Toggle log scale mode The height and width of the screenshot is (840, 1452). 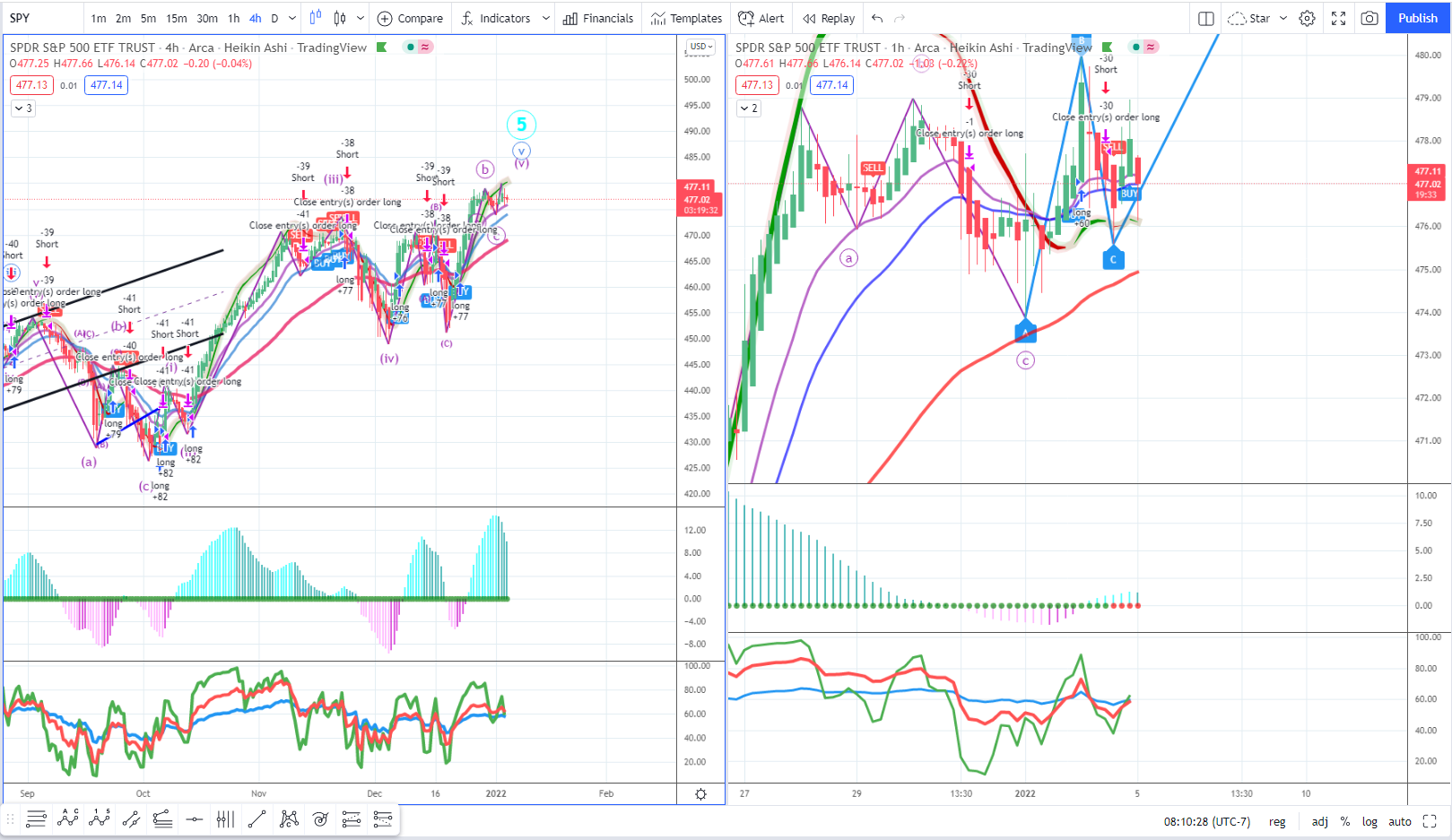1369,821
